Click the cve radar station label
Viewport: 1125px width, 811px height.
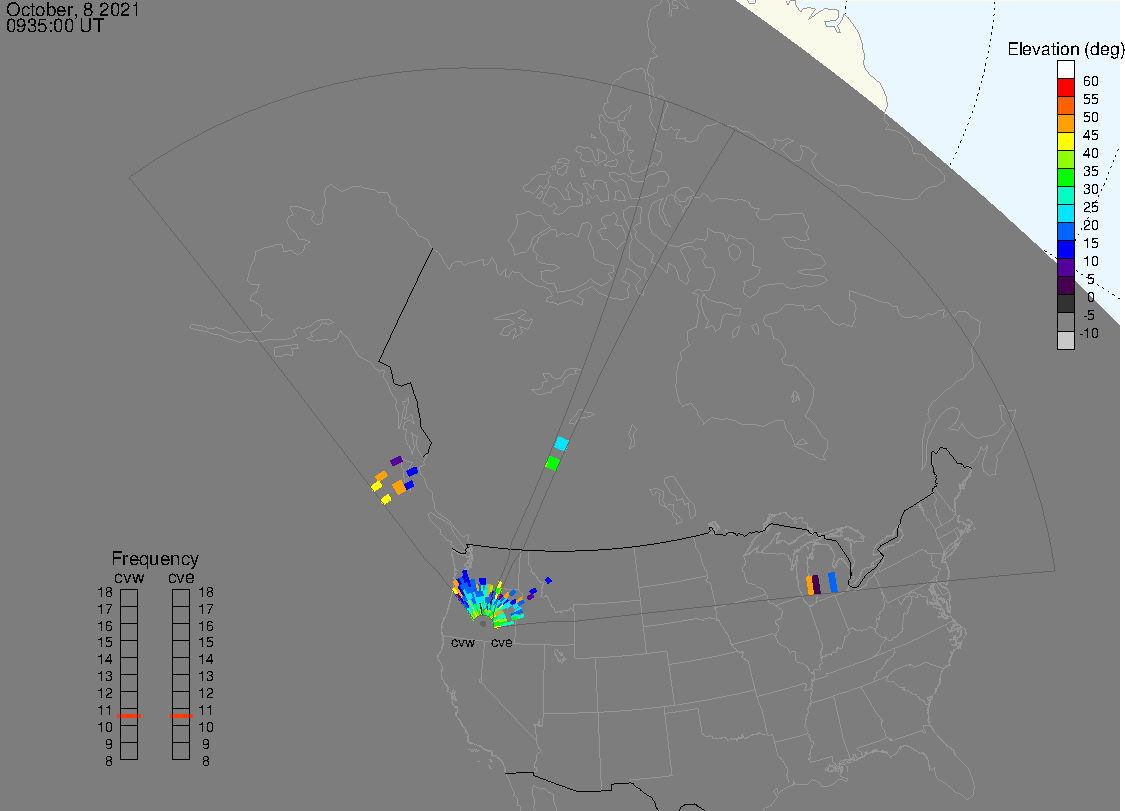tap(502, 642)
